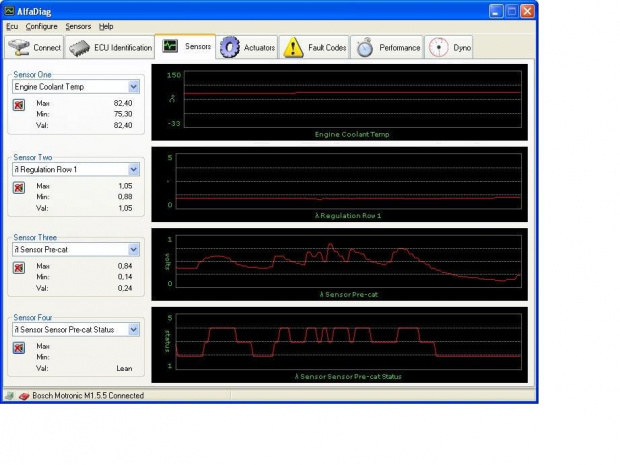Viewport: 620px width, 465px height.
Task: Click the Bosch Motronic M1.5.5 Connected status
Action: pos(88,396)
